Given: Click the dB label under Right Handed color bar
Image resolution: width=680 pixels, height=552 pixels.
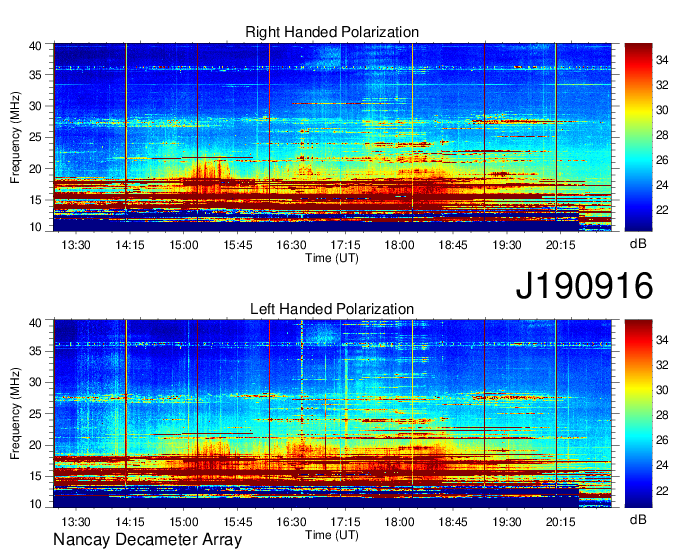Looking at the screenshot, I should pos(638,244).
